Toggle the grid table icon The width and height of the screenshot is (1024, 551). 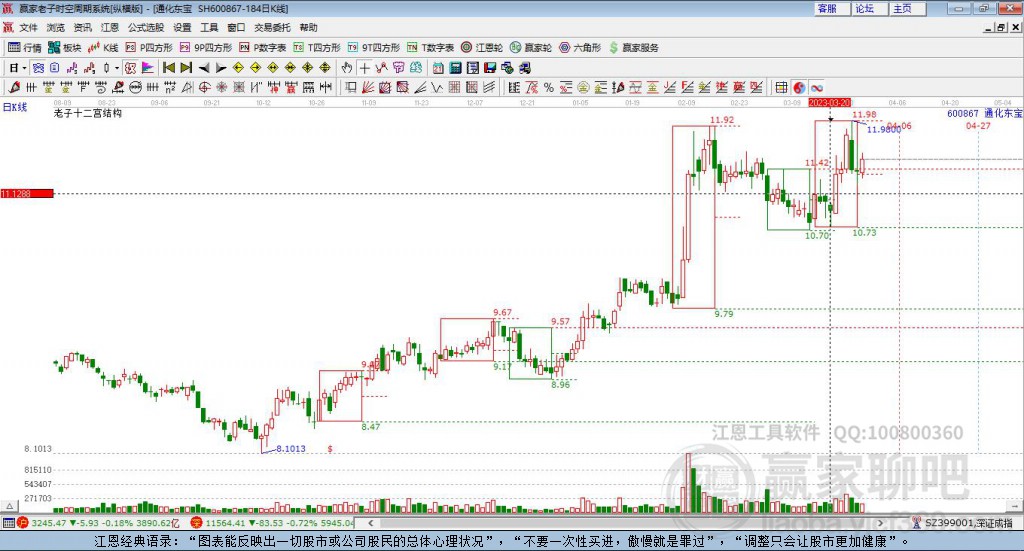click(781, 87)
